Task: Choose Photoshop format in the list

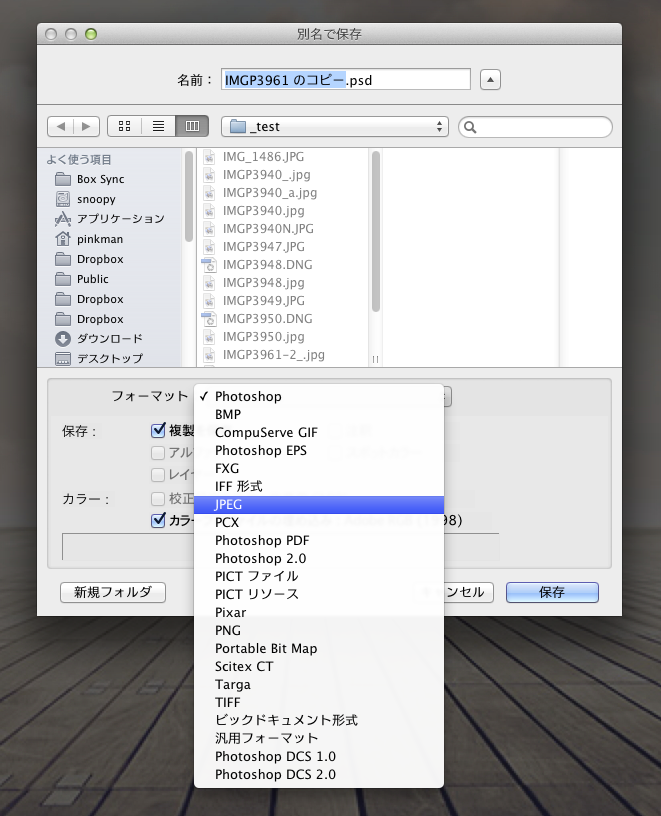Action: [319, 397]
